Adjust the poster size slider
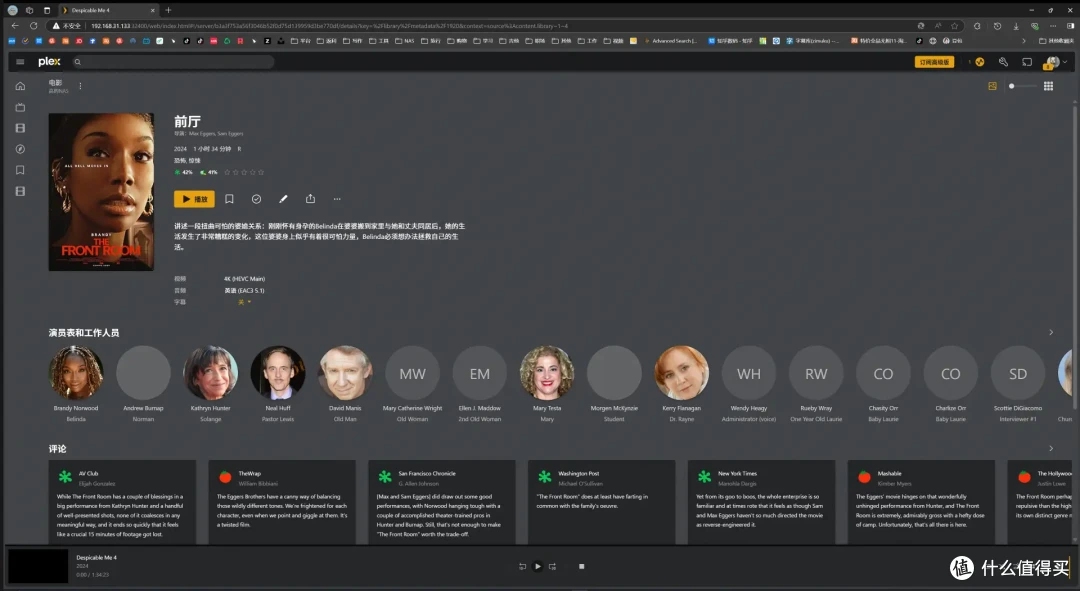The image size is (1080, 591). click(x=1023, y=86)
